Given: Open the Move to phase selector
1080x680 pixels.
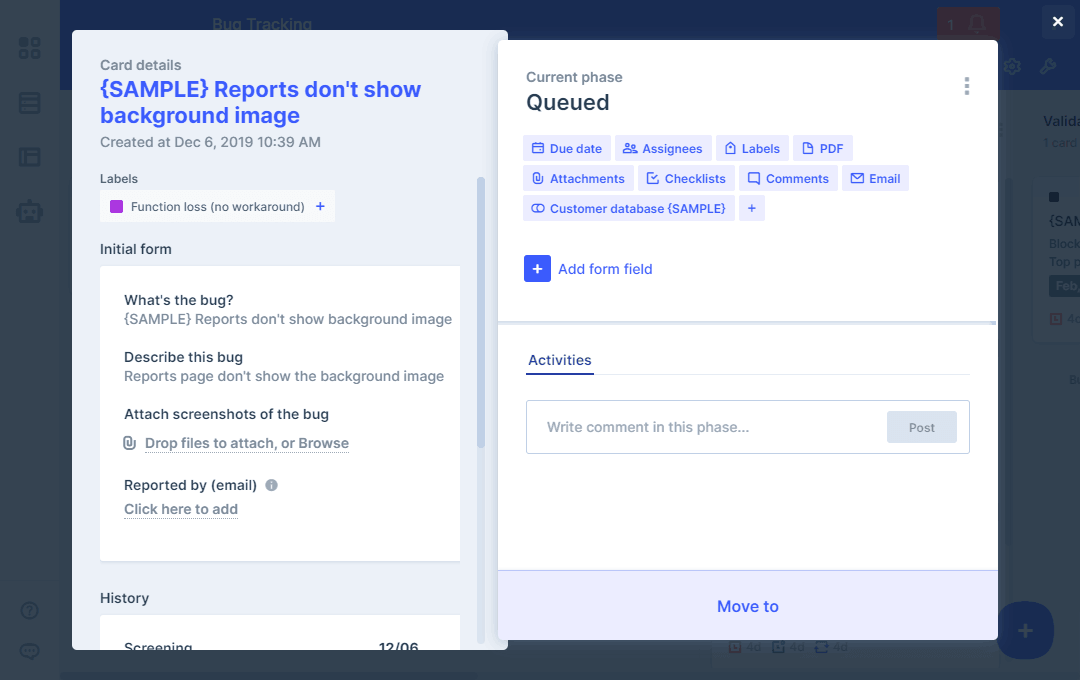Looking at the screenshot, I should coord(747,606).
